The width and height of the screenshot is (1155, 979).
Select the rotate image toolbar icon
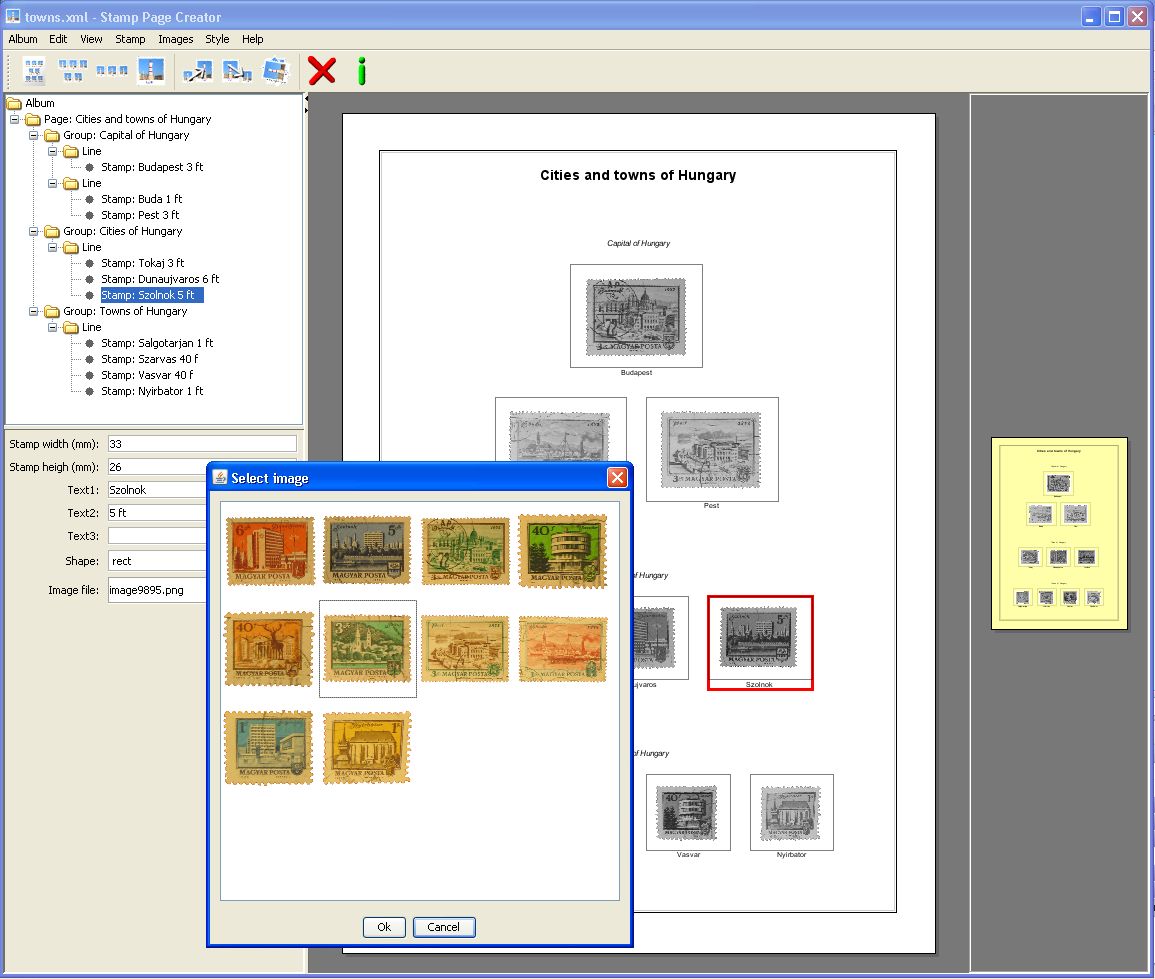point(276,71)
